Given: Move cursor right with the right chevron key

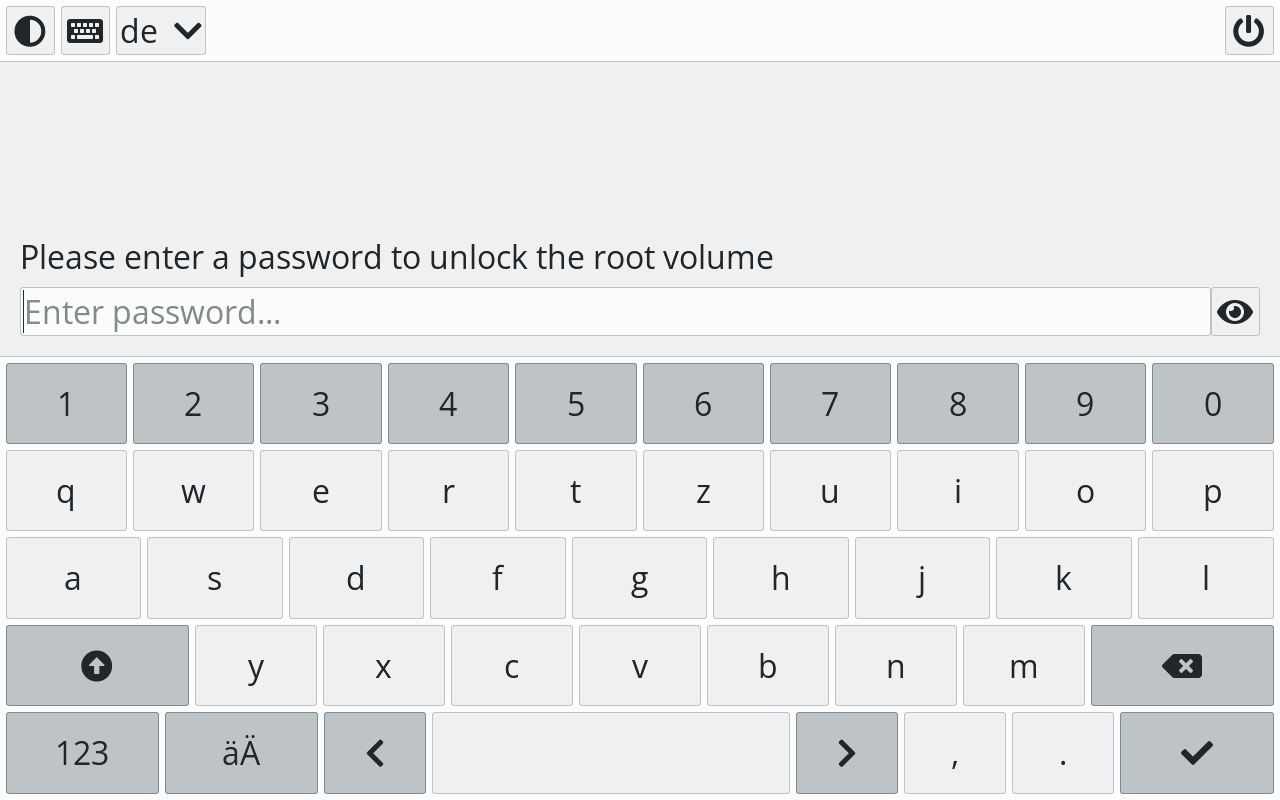Looking at the screenshot, I should tap(846, 753).
